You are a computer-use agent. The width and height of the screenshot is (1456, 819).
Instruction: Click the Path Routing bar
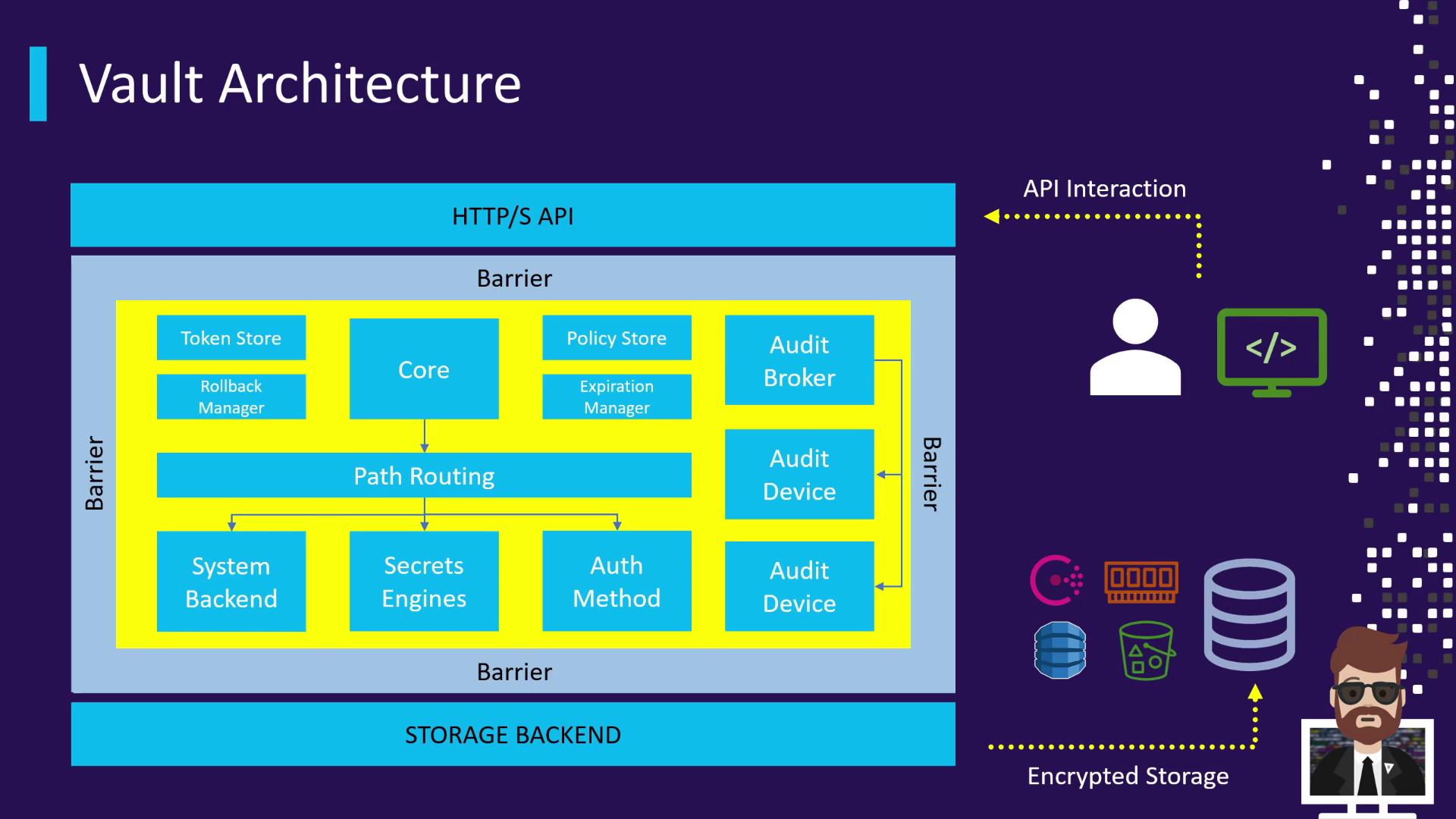pos(424,475)
